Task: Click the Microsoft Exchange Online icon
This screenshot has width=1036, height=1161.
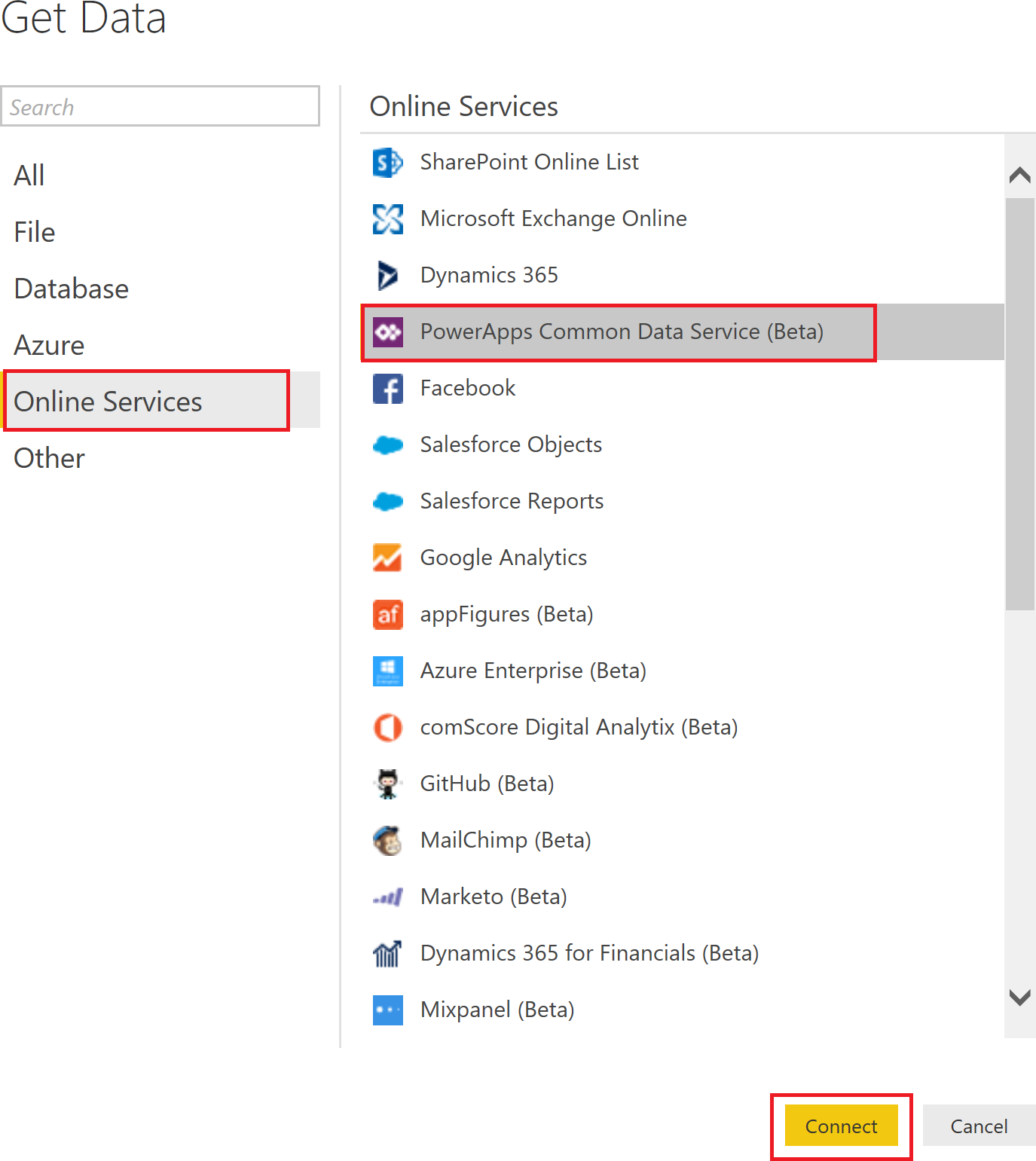Action: [x=388, y=218]
